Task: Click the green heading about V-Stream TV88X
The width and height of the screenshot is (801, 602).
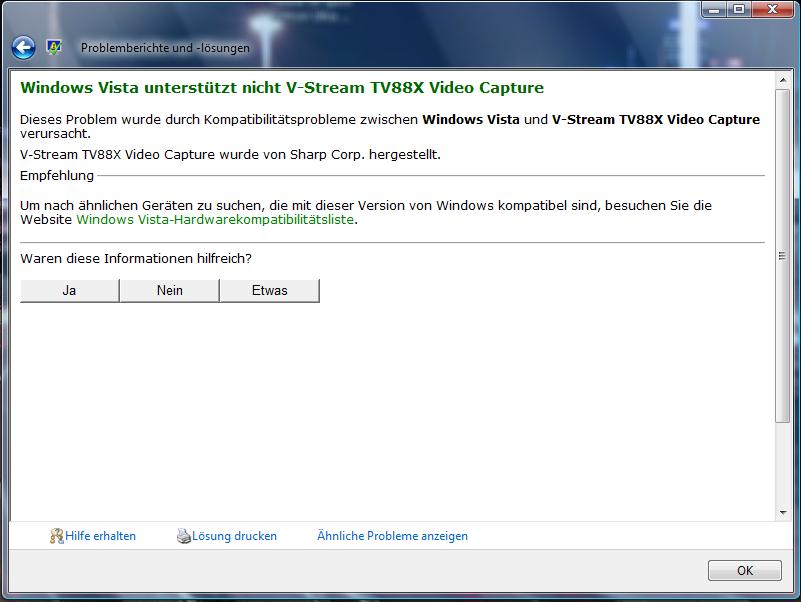Action: tap(282, 88)
